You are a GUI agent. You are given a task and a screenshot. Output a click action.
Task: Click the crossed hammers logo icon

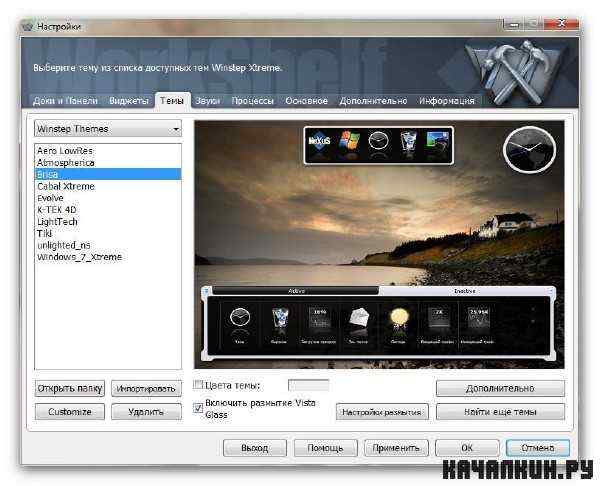click(515, 72)
